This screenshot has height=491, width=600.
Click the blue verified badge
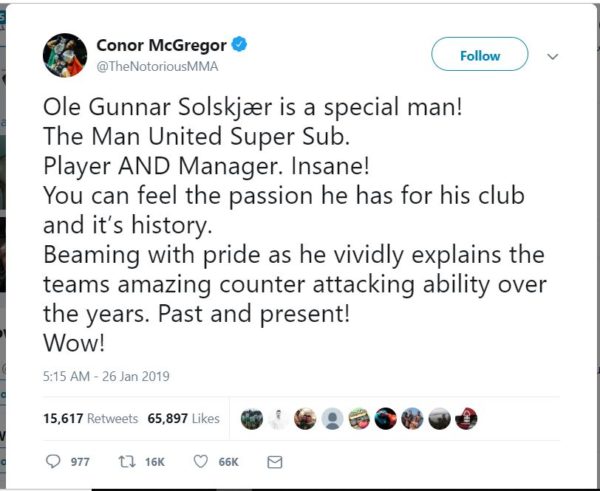click(241, 45)
